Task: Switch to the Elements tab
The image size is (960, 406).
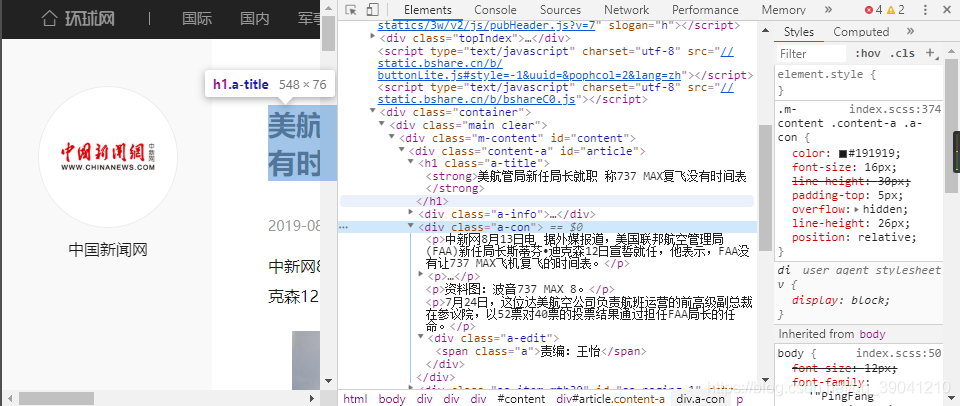Action: [x=427, y=10]
